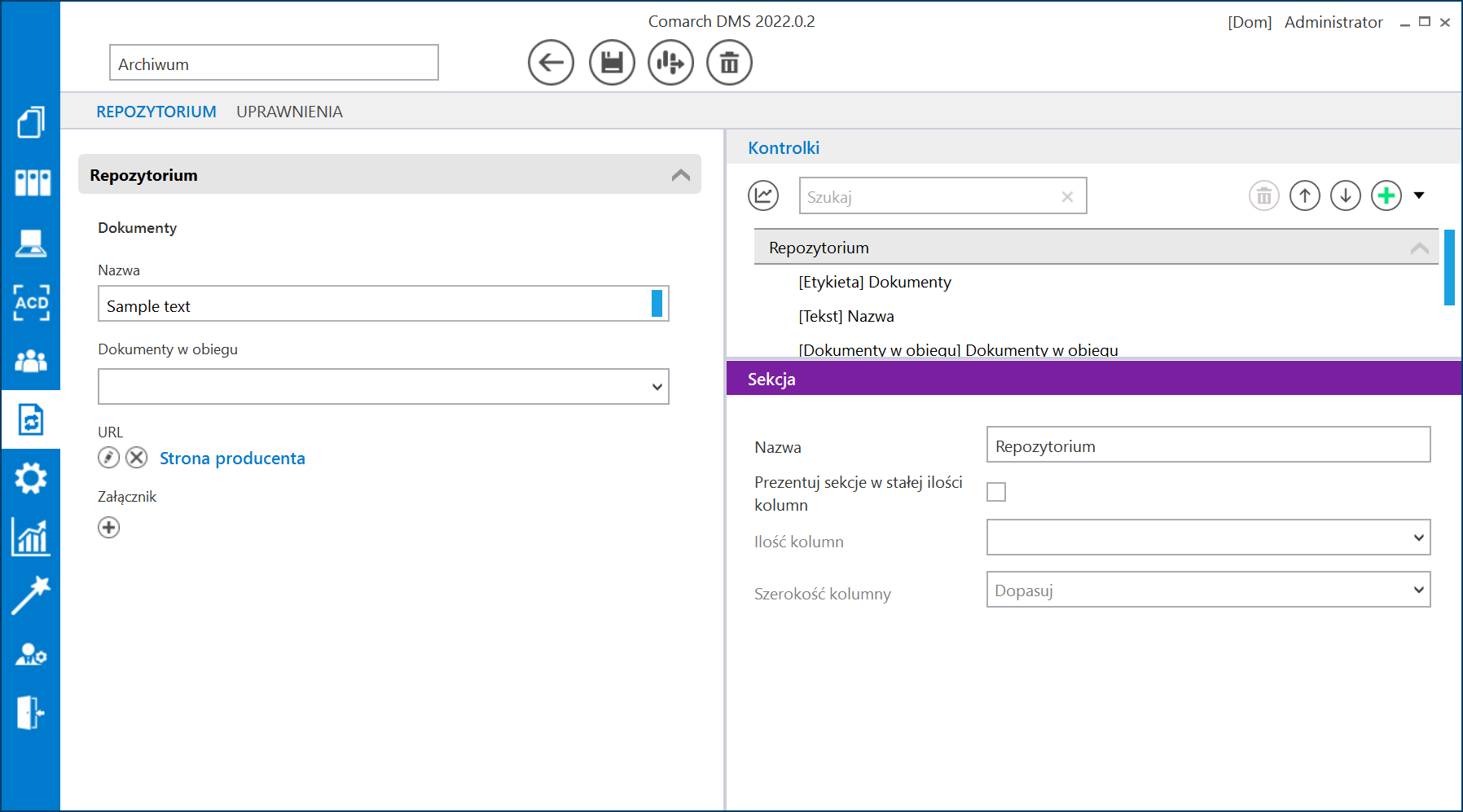The width and height of the screenshot is (1463, 812).
Task: Select the [Tekst] Nazwa control
Action: point(846,316)
